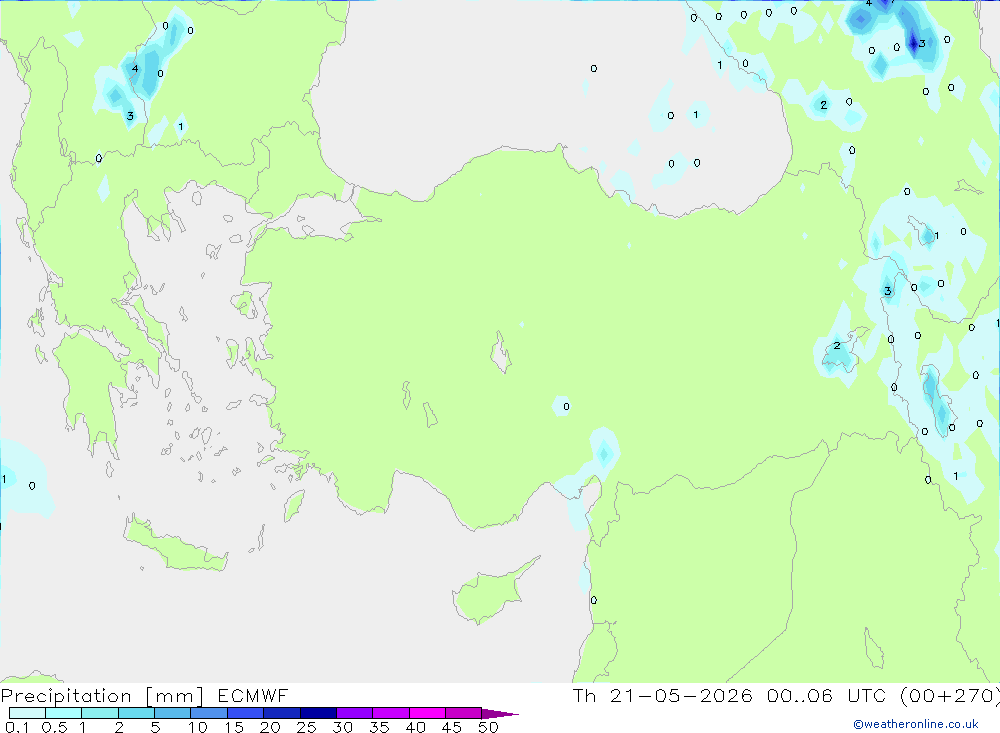Choose the 10–15 mm legend color swatch

point(209,713)
